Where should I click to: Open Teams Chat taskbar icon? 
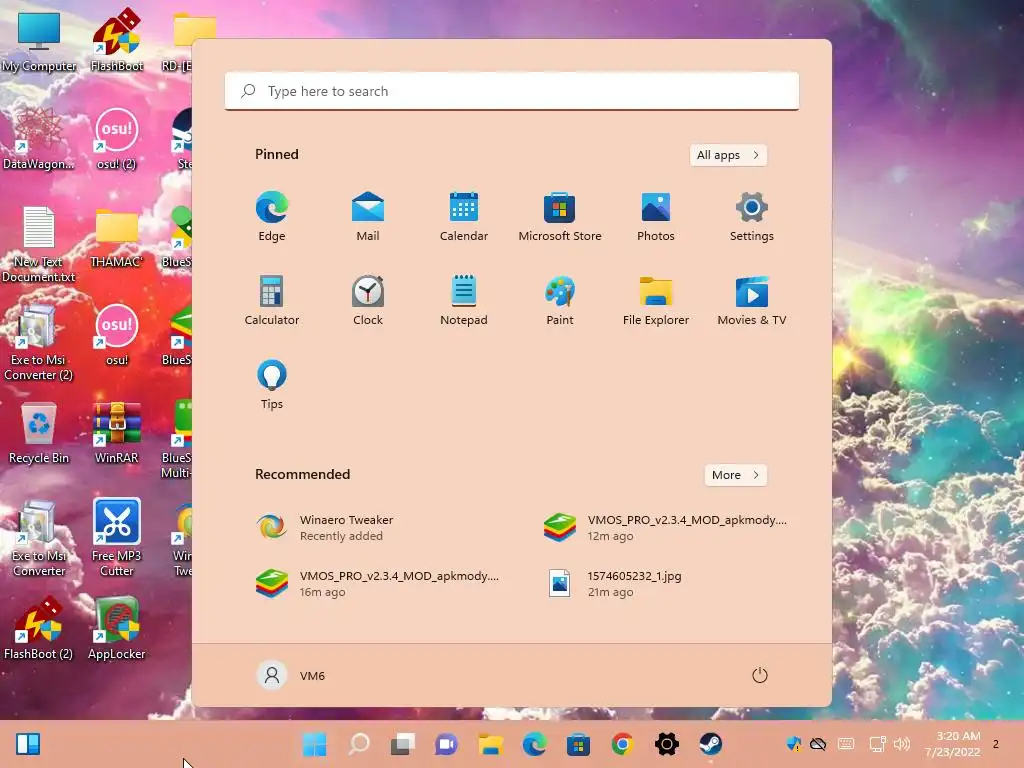click(447, 744)
